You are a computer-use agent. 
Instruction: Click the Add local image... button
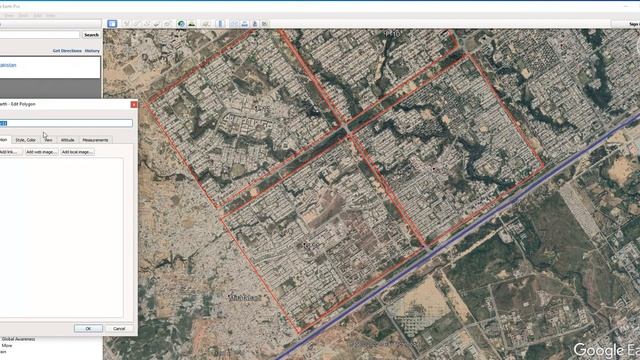[x=77, y=152]
